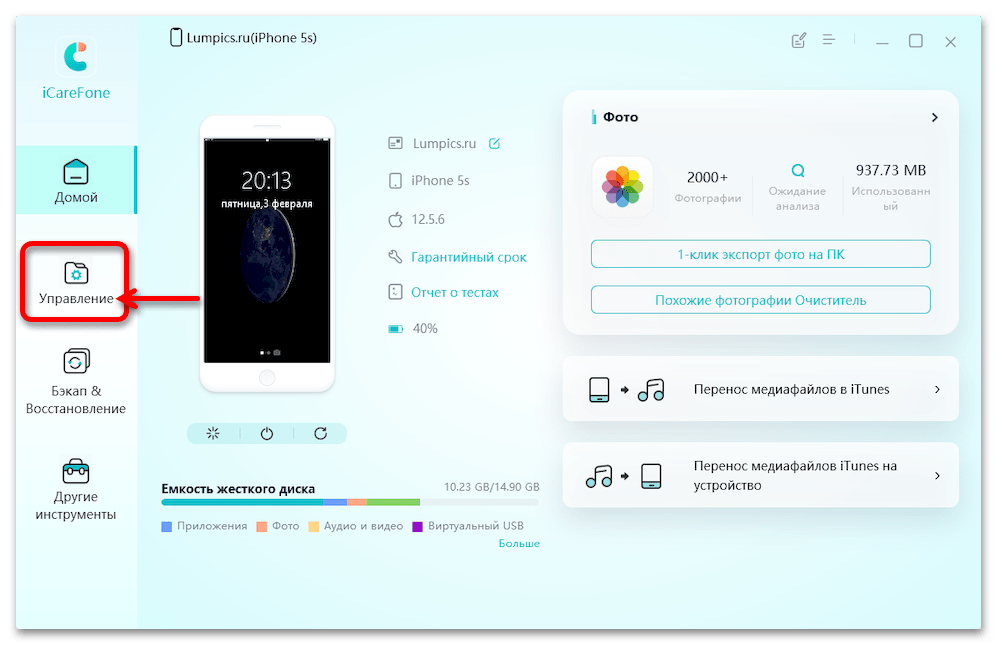Click the yellow Аудио и видео legend swatch
The height and width of the screenshot is (645, 997).
click(x=313, y=527)
